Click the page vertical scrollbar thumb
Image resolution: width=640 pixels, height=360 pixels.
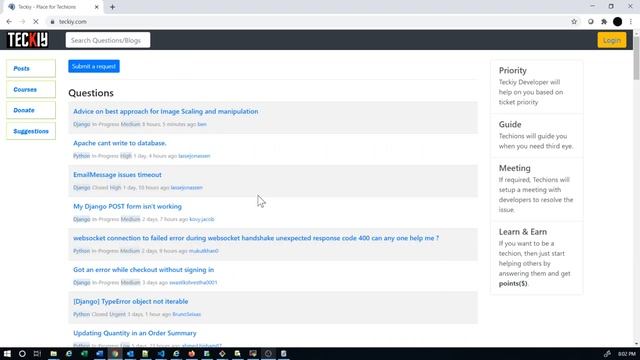[x=636, y=58]
